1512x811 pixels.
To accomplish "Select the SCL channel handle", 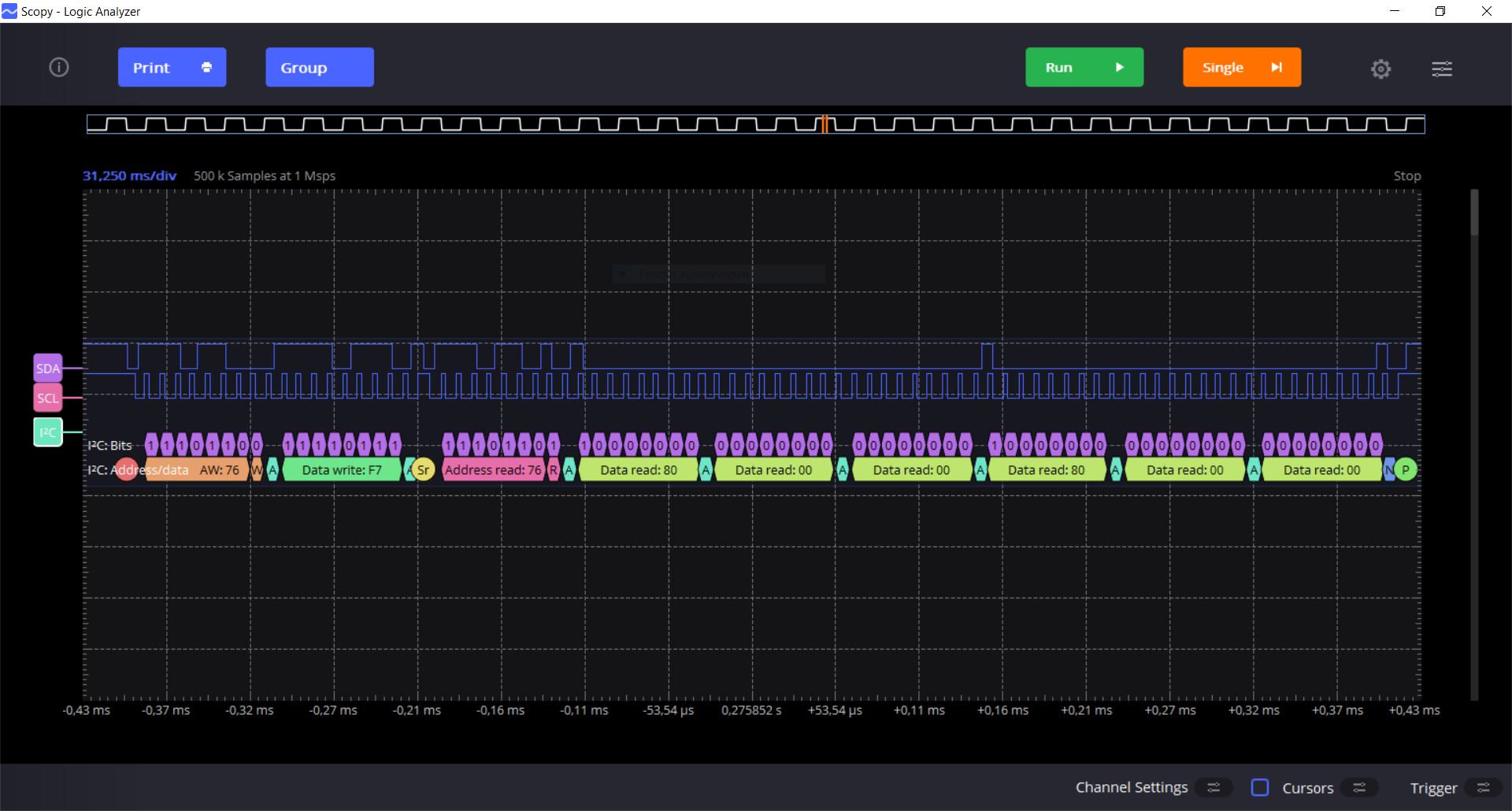I will [x=48, y=398].
